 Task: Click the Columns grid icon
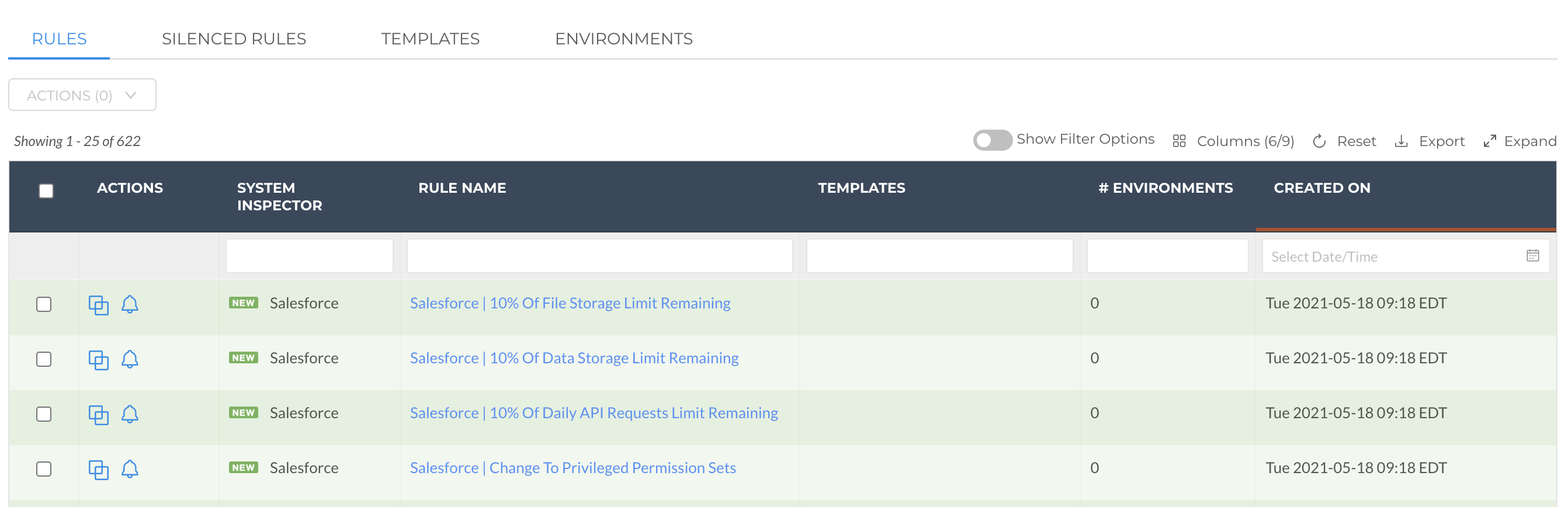[1178, 141]
